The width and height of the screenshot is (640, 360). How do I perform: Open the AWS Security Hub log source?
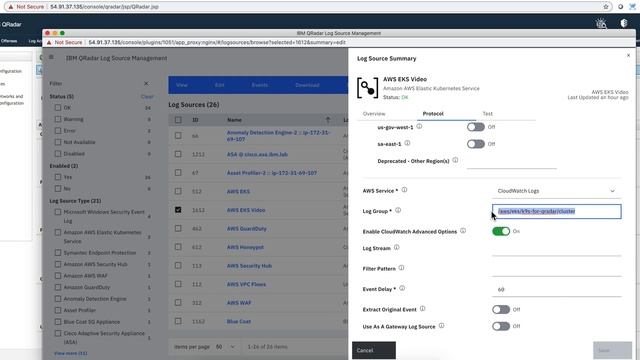(249, 266)
